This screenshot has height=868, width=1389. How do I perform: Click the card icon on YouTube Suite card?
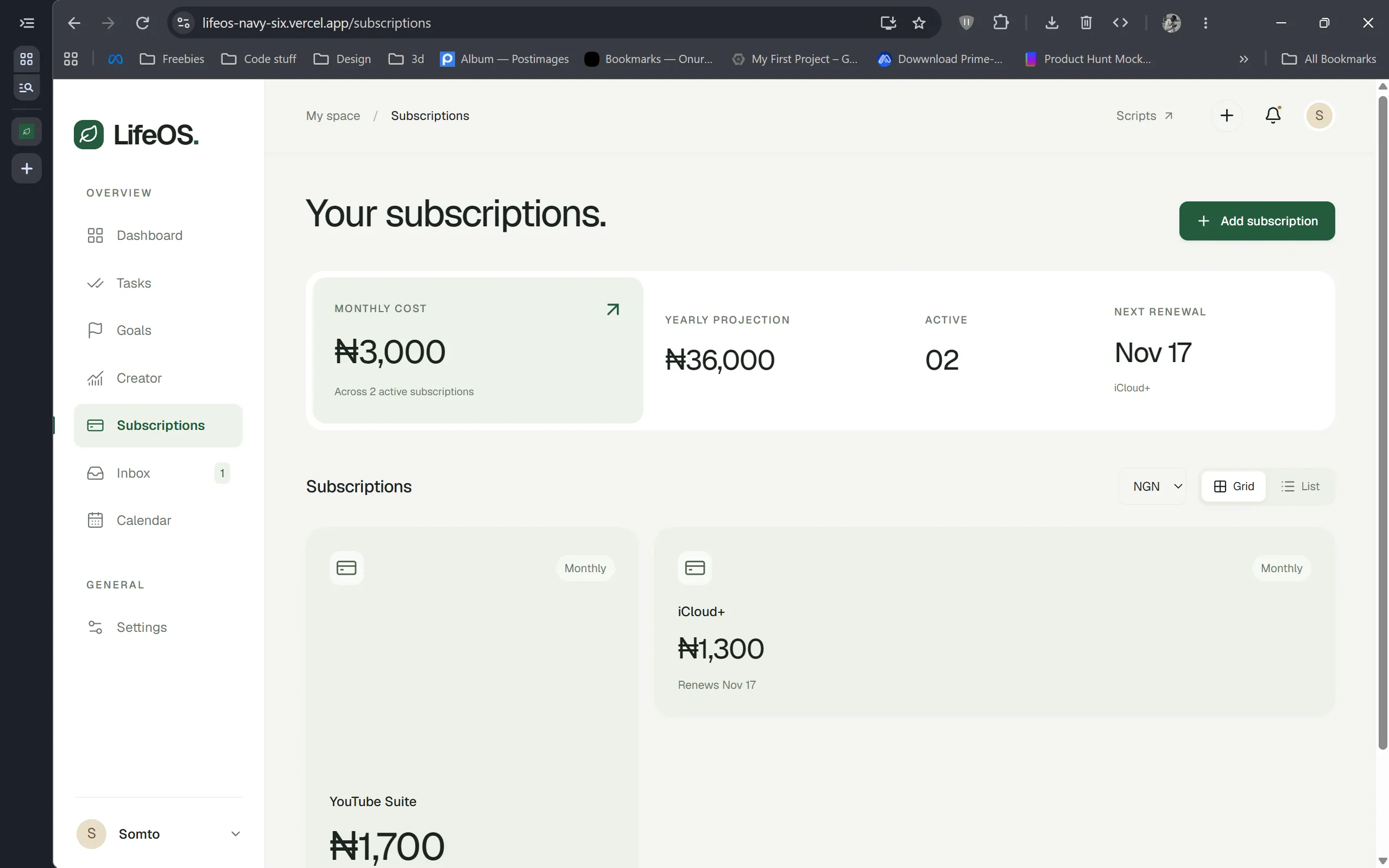click(x=346, y=568)
